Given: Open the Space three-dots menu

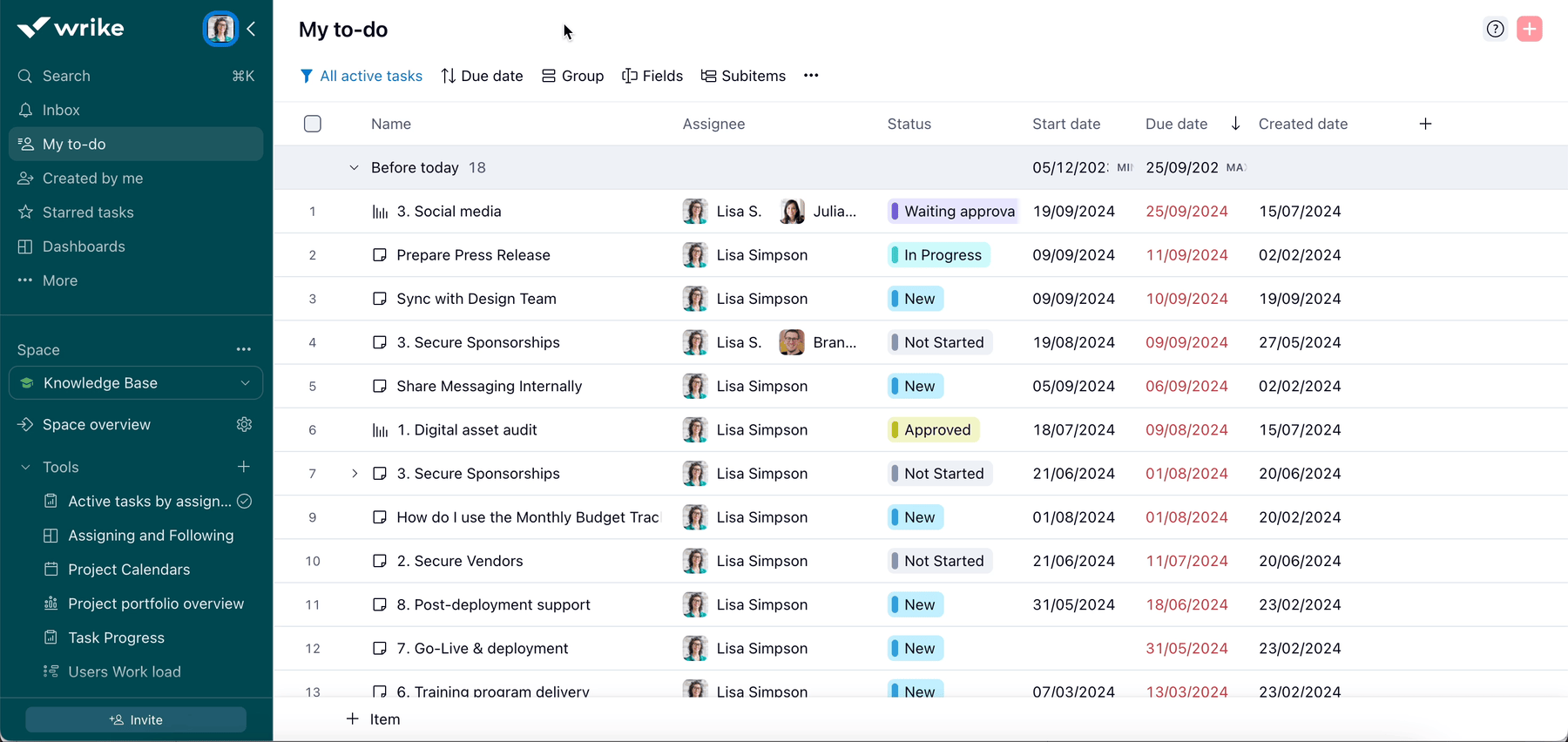Looking at the screenshot, I should coord(244,349).
